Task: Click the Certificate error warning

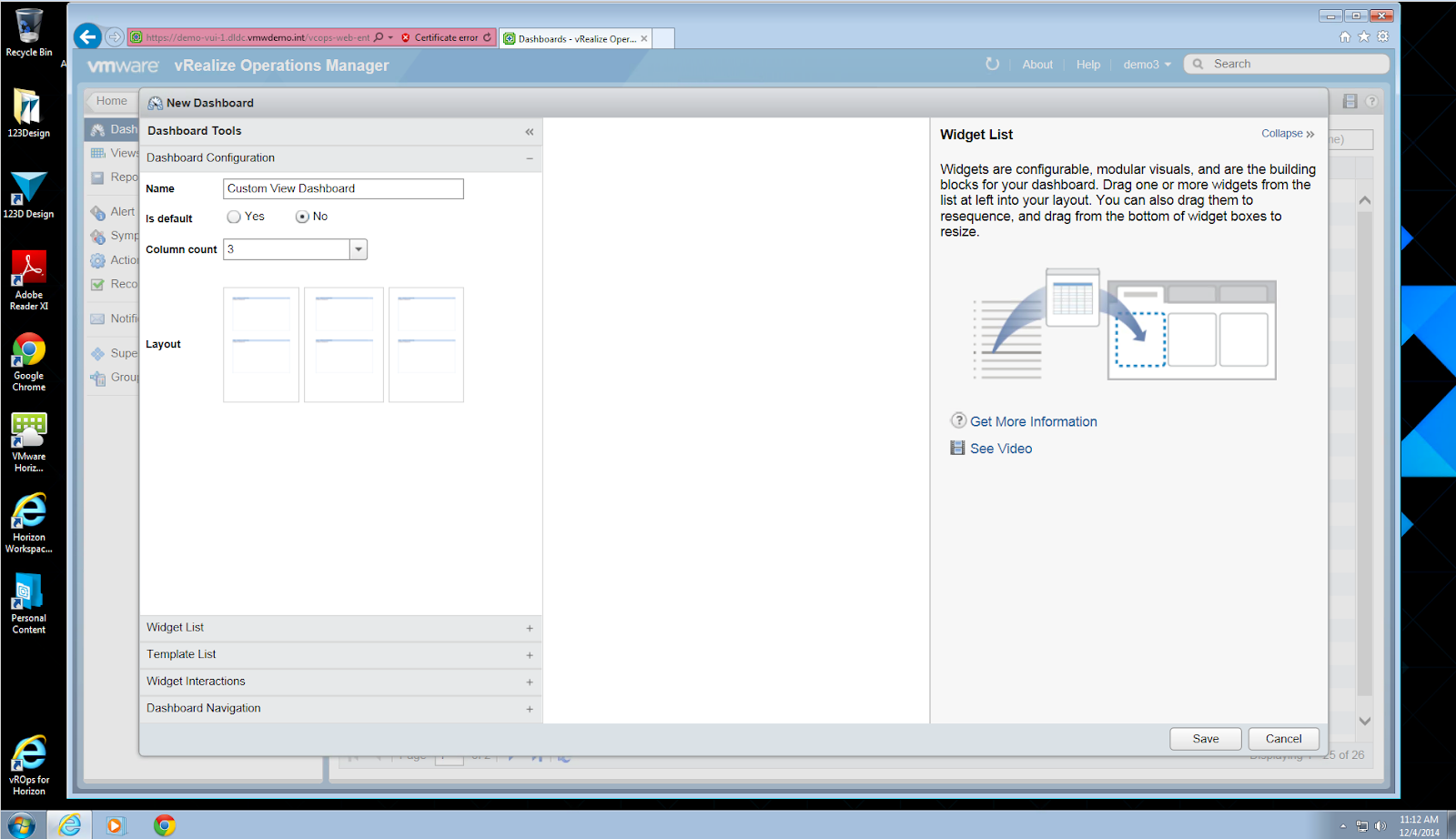Action: click(x=440, y=37)
